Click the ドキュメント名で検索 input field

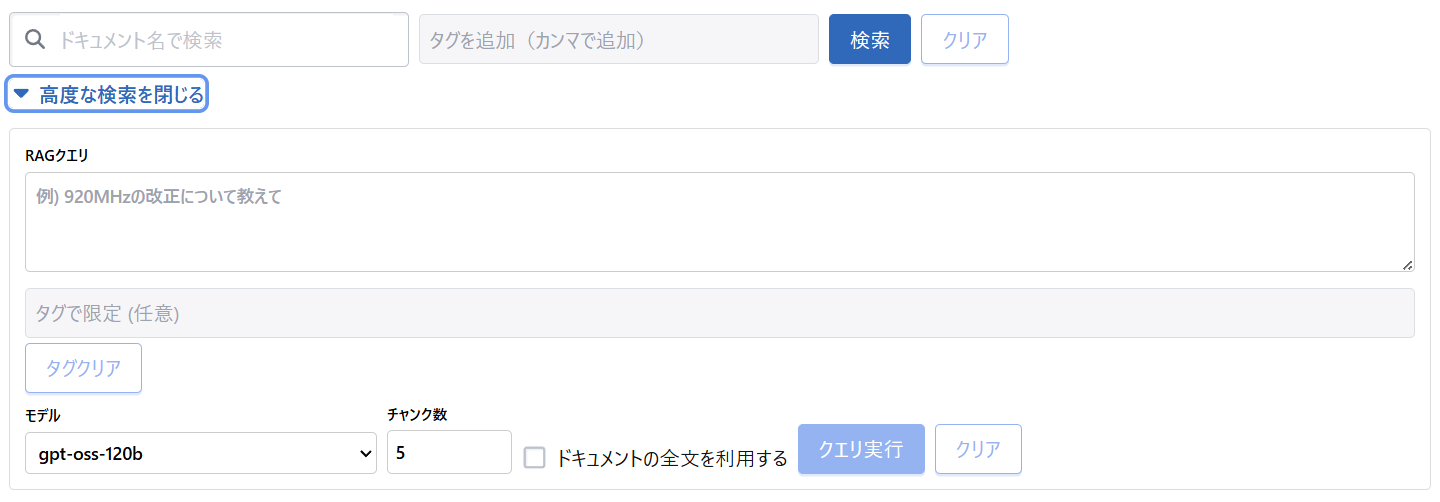pyautogui.click(x=209, y=39)
